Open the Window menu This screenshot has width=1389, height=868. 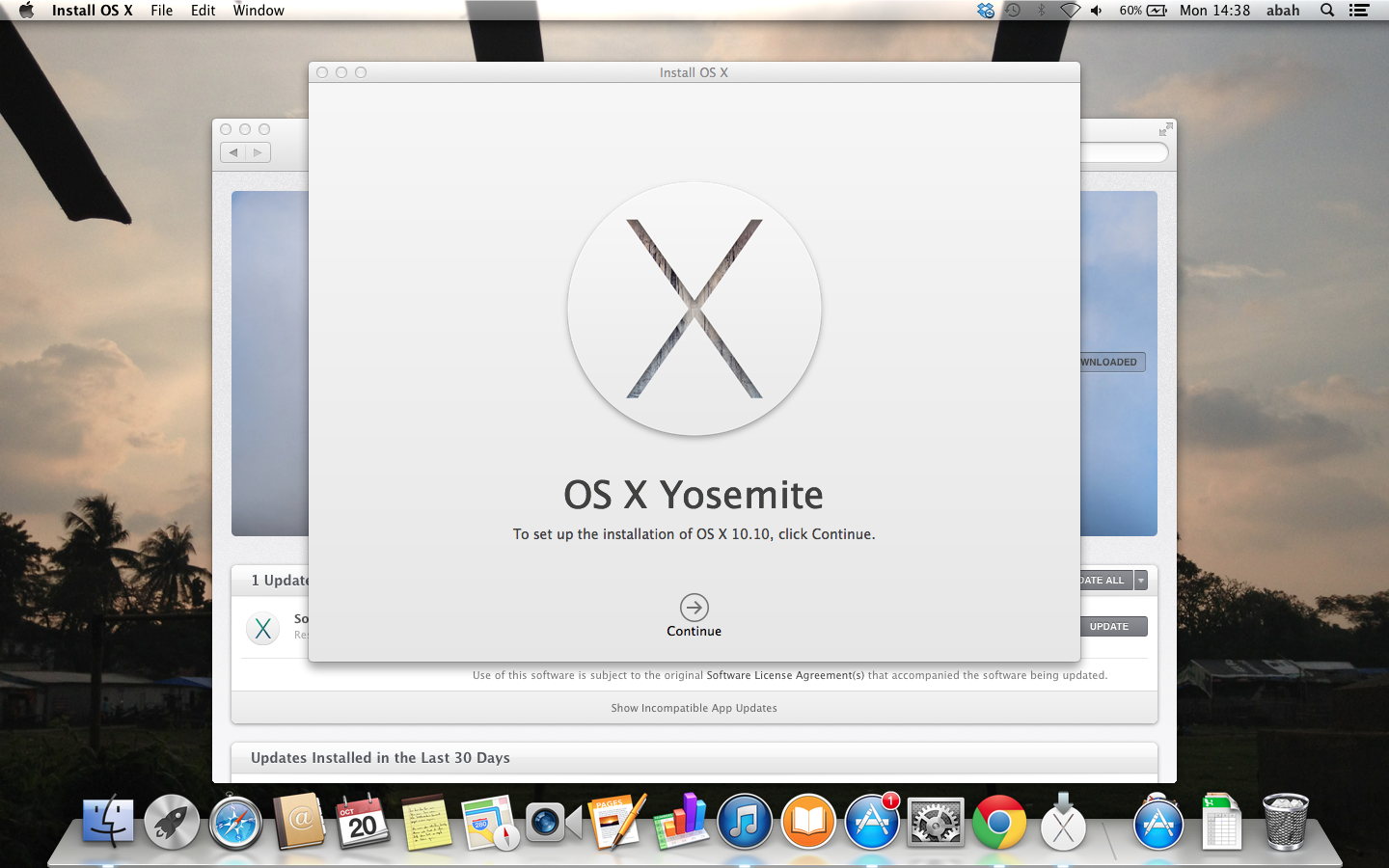point(259,11)
